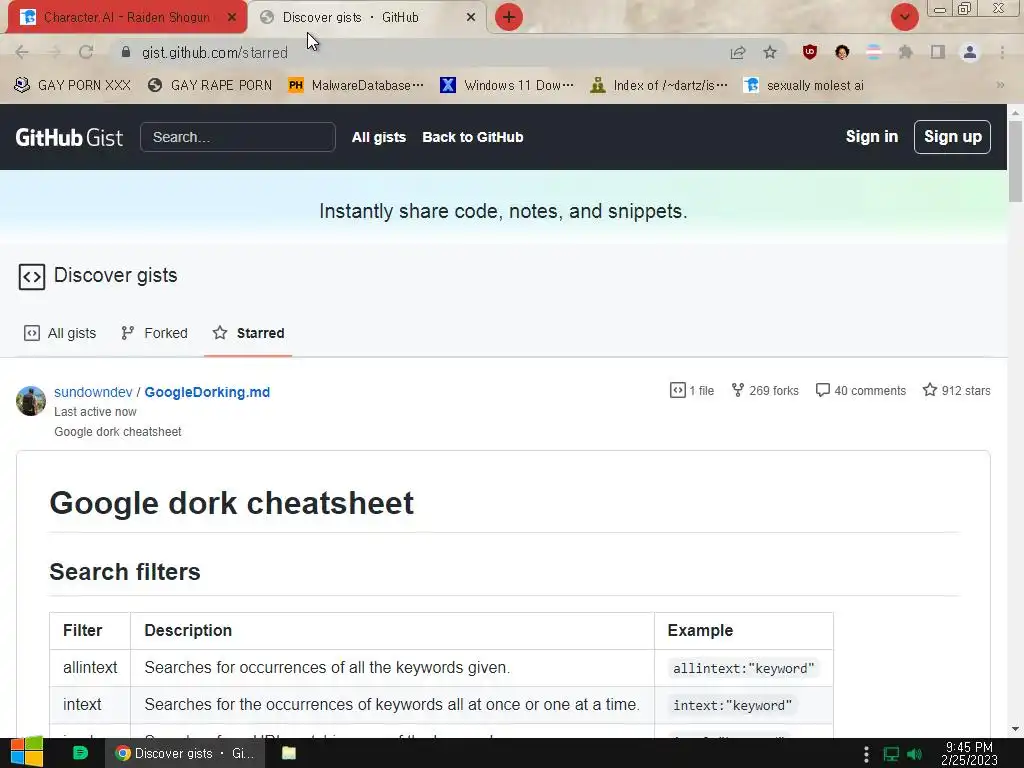Open the MalwareDatabase bookmark

[x=356, y=85]
